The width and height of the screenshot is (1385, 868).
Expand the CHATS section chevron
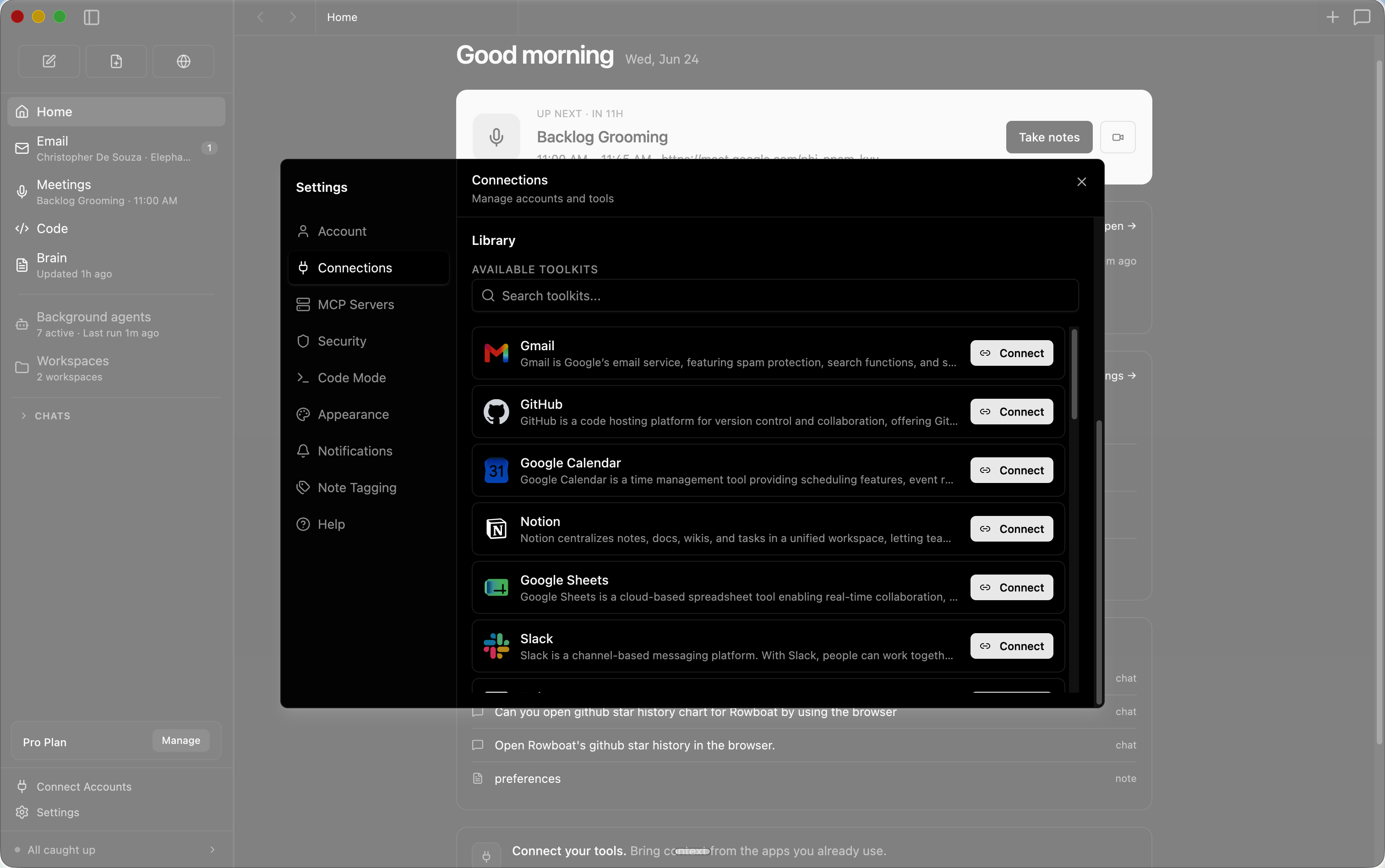tap(23, 416)
